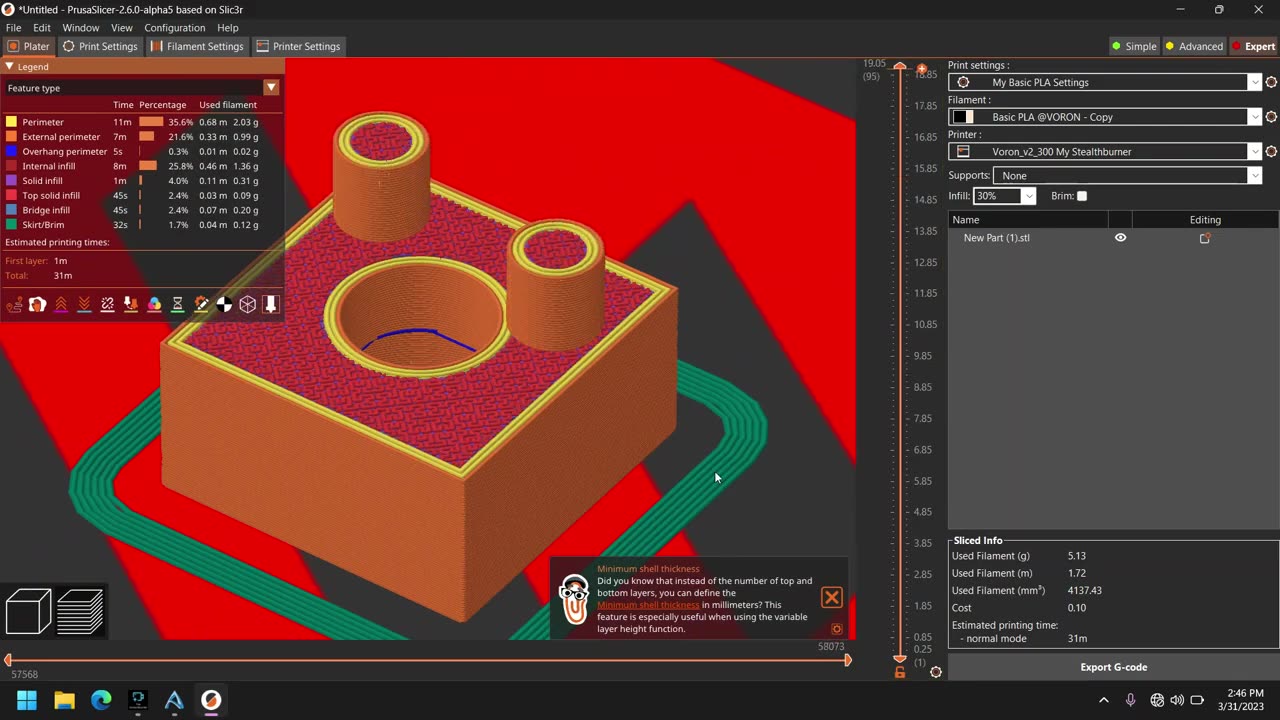
Task: Toggle tool marker nozzle icon in legend
Action: point(270,305)
